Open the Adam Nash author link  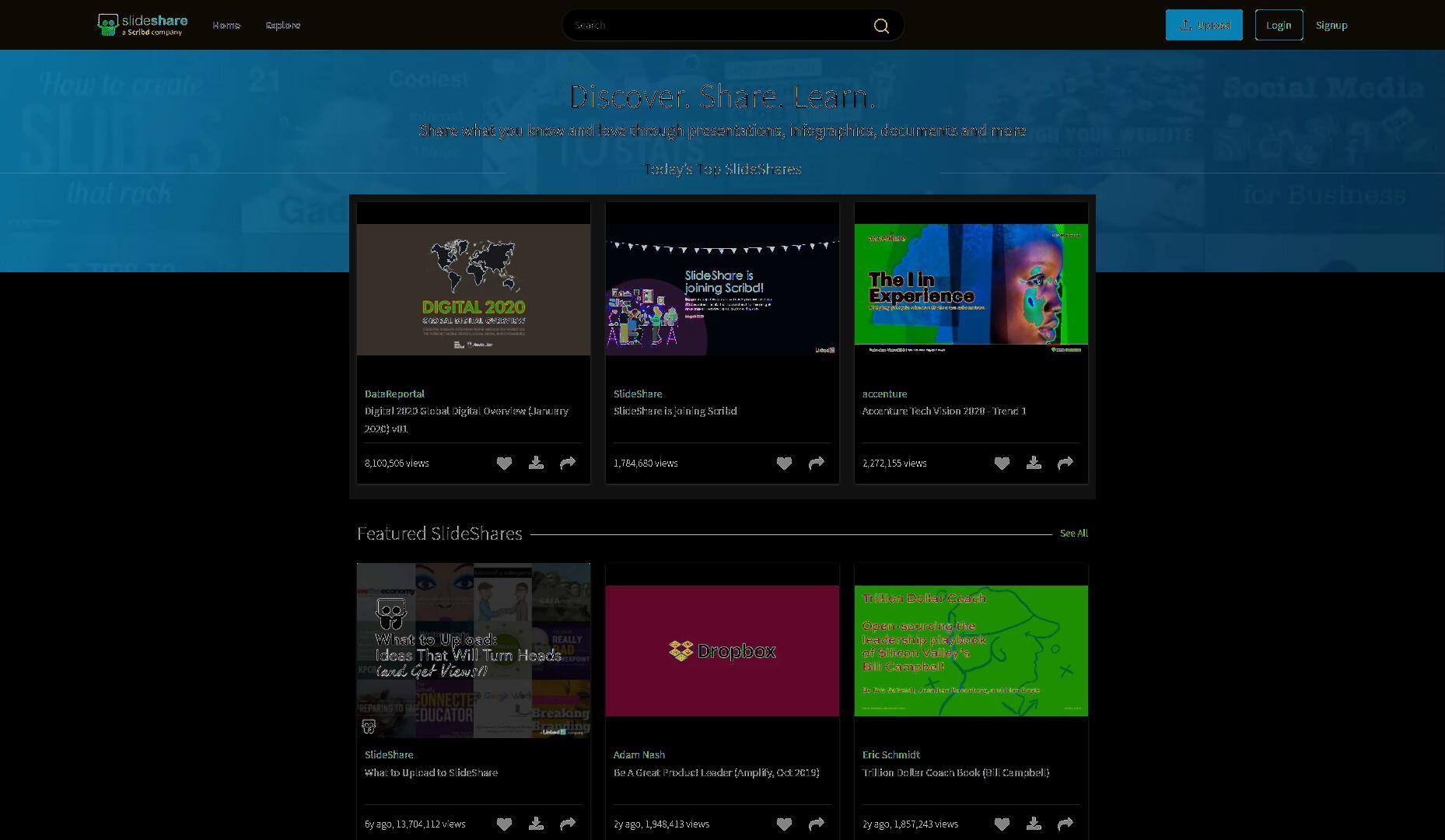[x=639, y=754]
